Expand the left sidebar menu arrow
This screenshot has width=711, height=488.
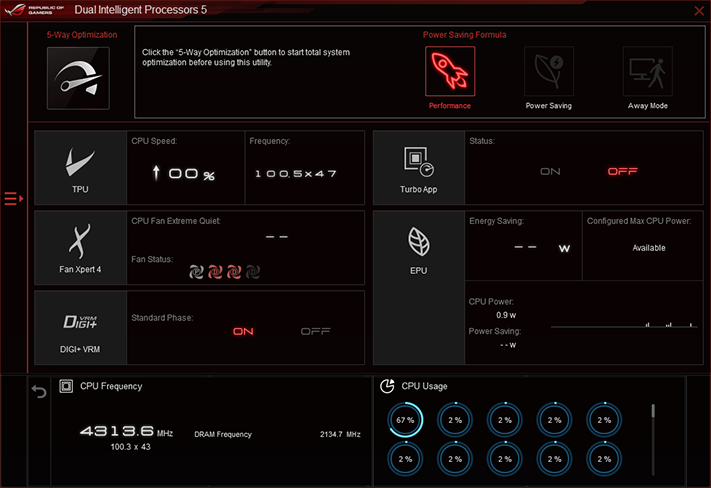point(14,198)
